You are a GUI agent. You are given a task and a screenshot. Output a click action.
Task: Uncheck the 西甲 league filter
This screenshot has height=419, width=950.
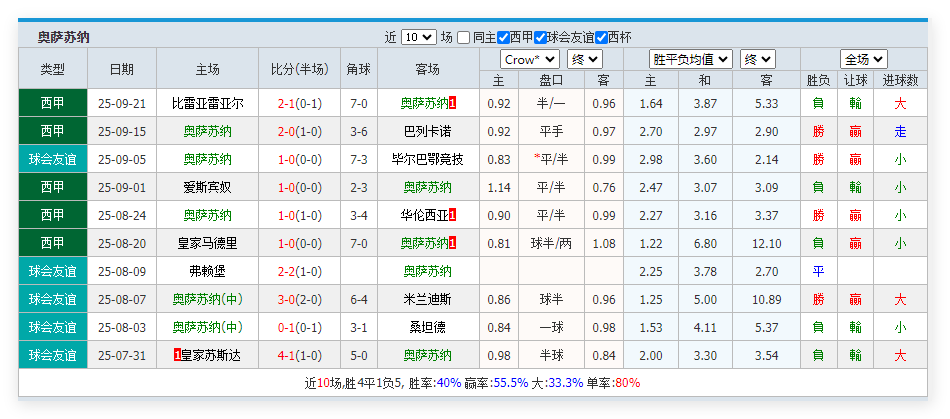click(503, 37)
